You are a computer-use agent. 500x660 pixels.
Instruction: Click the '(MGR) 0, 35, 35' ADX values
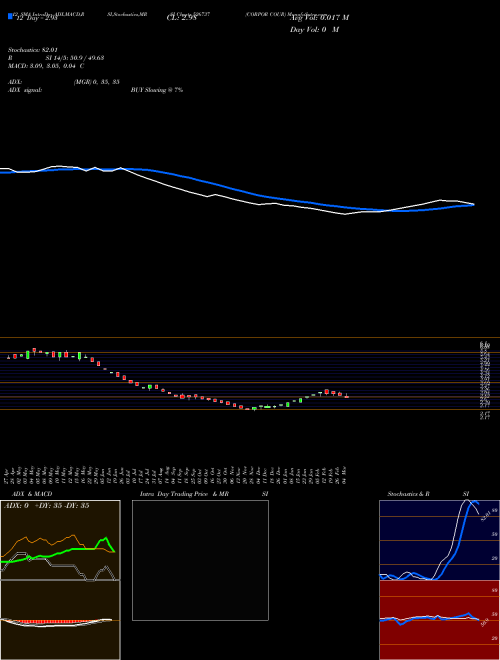[96, 82]
